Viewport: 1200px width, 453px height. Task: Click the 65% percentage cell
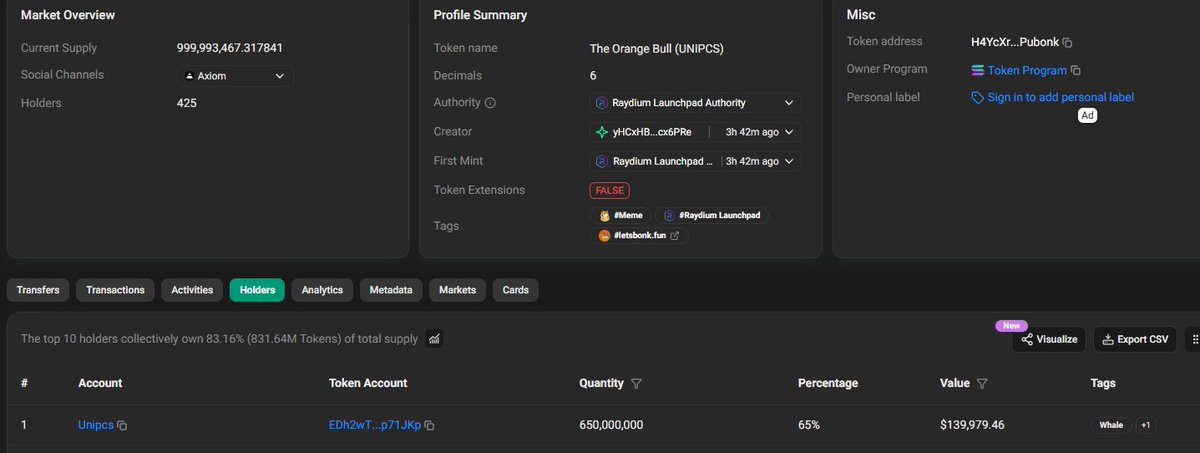pos(809,426)
